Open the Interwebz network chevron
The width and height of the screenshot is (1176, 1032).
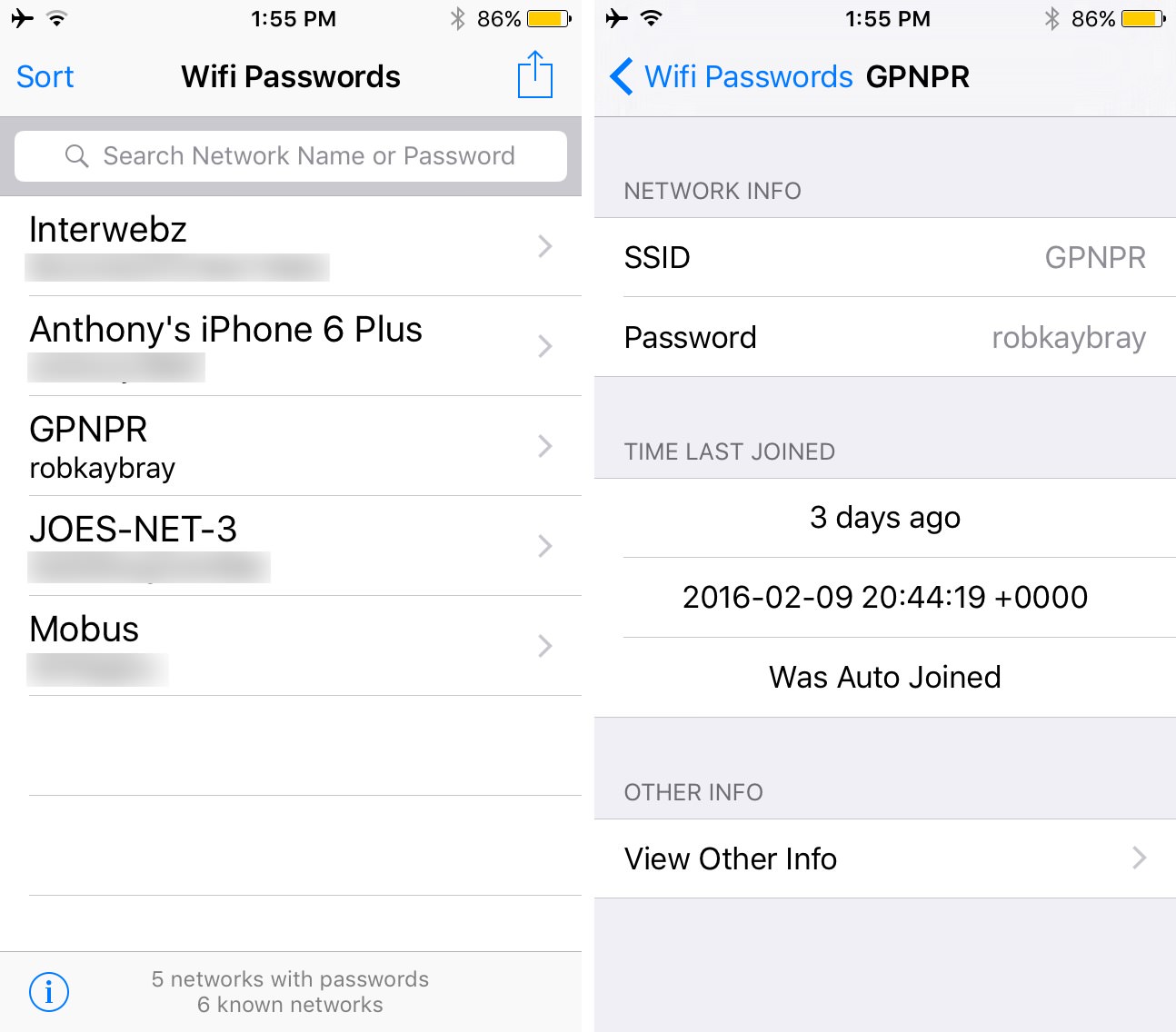click(x=545, y=246)
